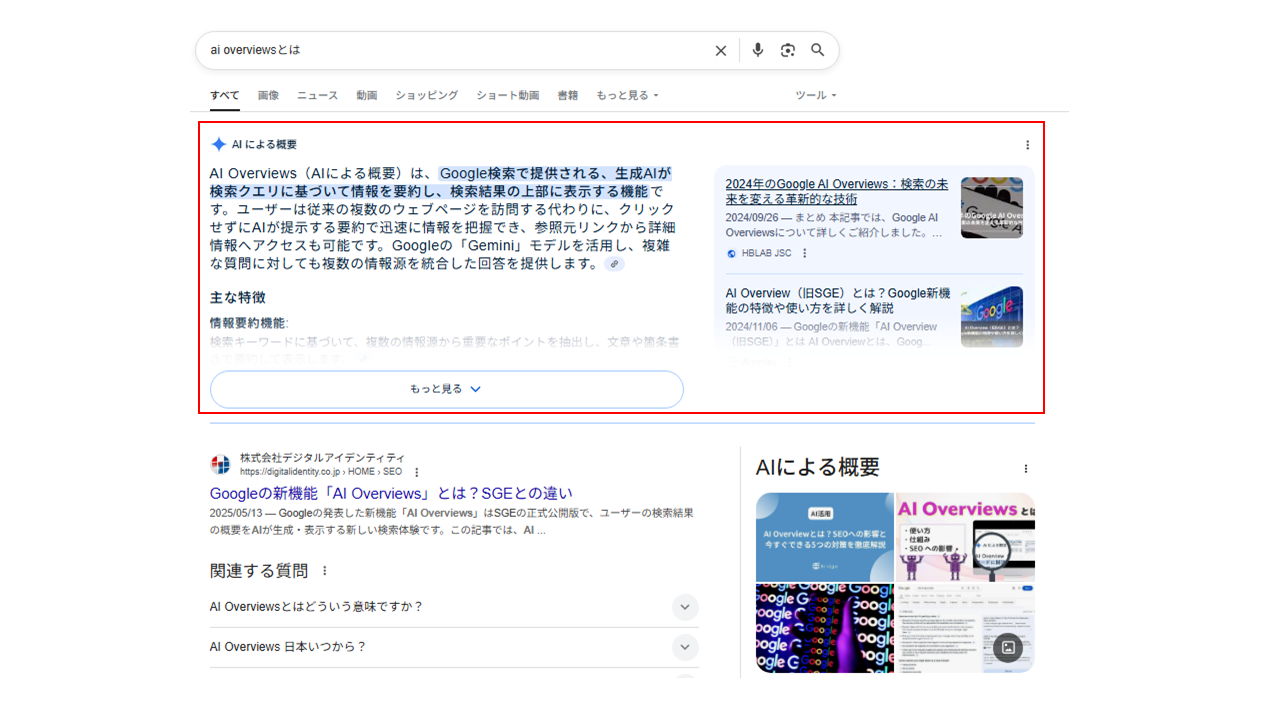
Task: Expand the もっと見る button in AI overview
Action: [x=447, y=389]
